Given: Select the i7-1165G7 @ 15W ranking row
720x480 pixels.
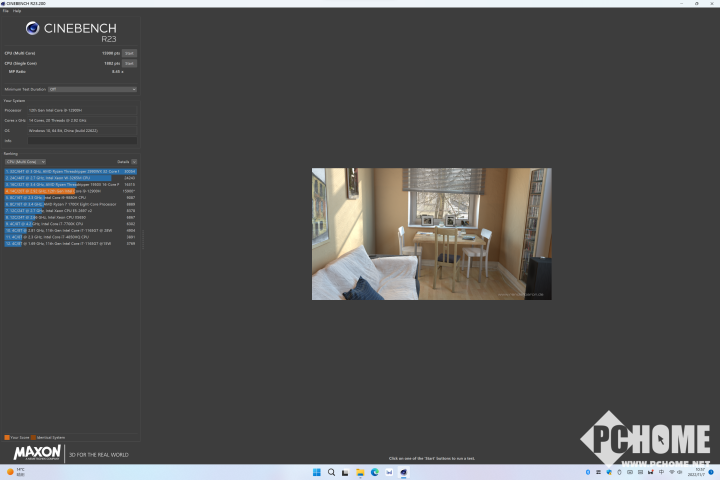Looking at the screenshot, I should pyautogui.click(x=71, y=243).
